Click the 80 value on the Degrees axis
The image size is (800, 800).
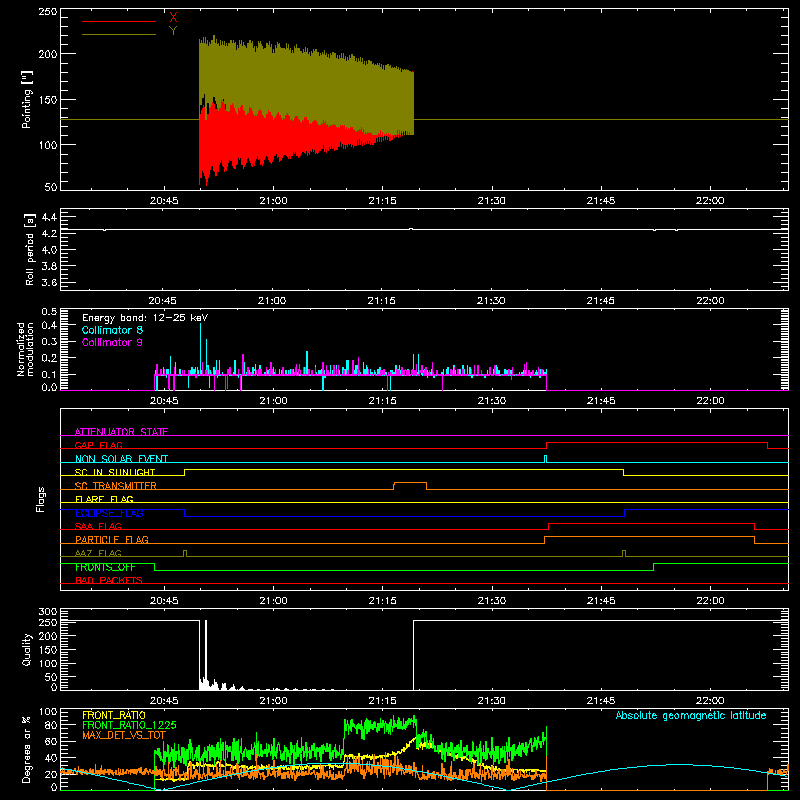(x=51, y=725)
